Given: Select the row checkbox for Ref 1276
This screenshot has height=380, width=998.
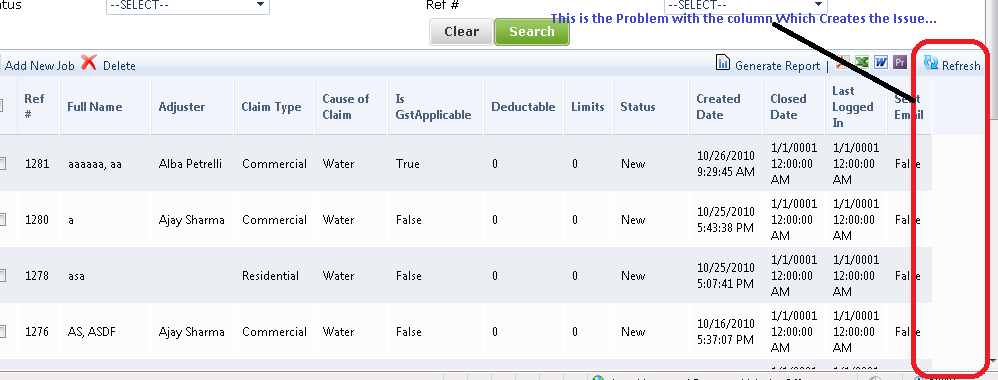Looking at the screenshot, I should [x=2, y=332].
